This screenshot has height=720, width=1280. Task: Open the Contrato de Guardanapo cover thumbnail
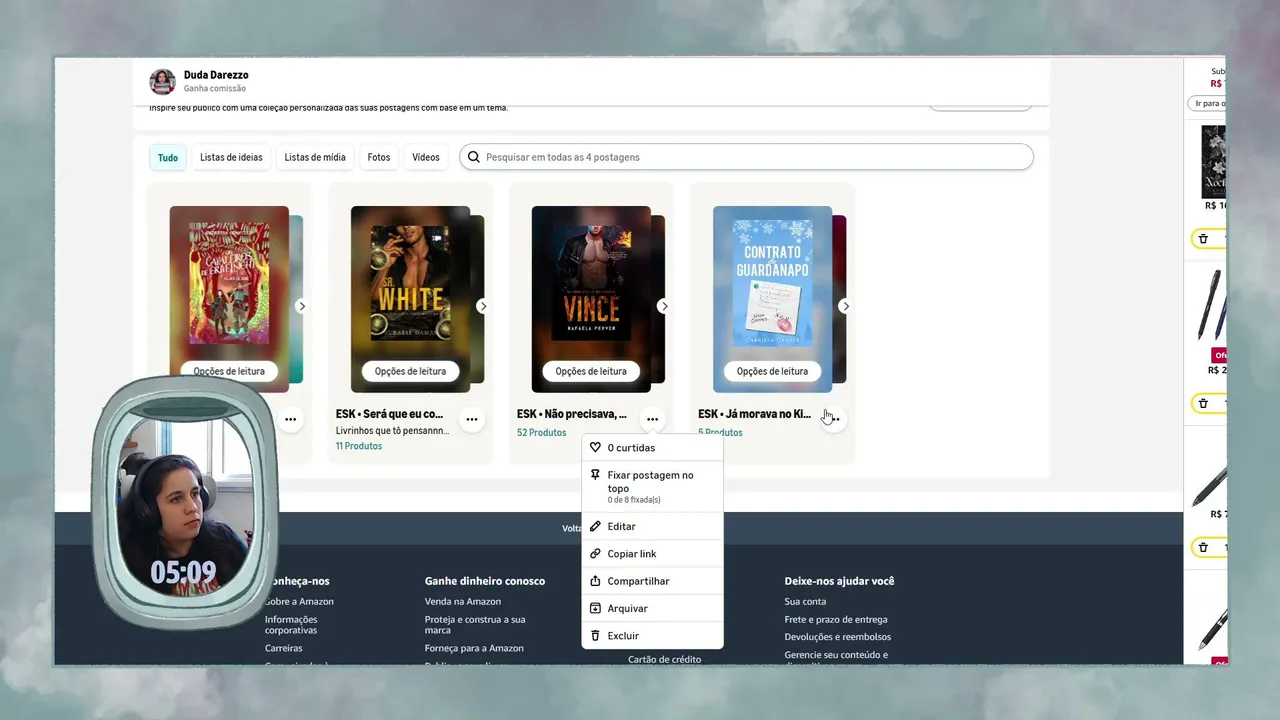[x=772, y=299]
